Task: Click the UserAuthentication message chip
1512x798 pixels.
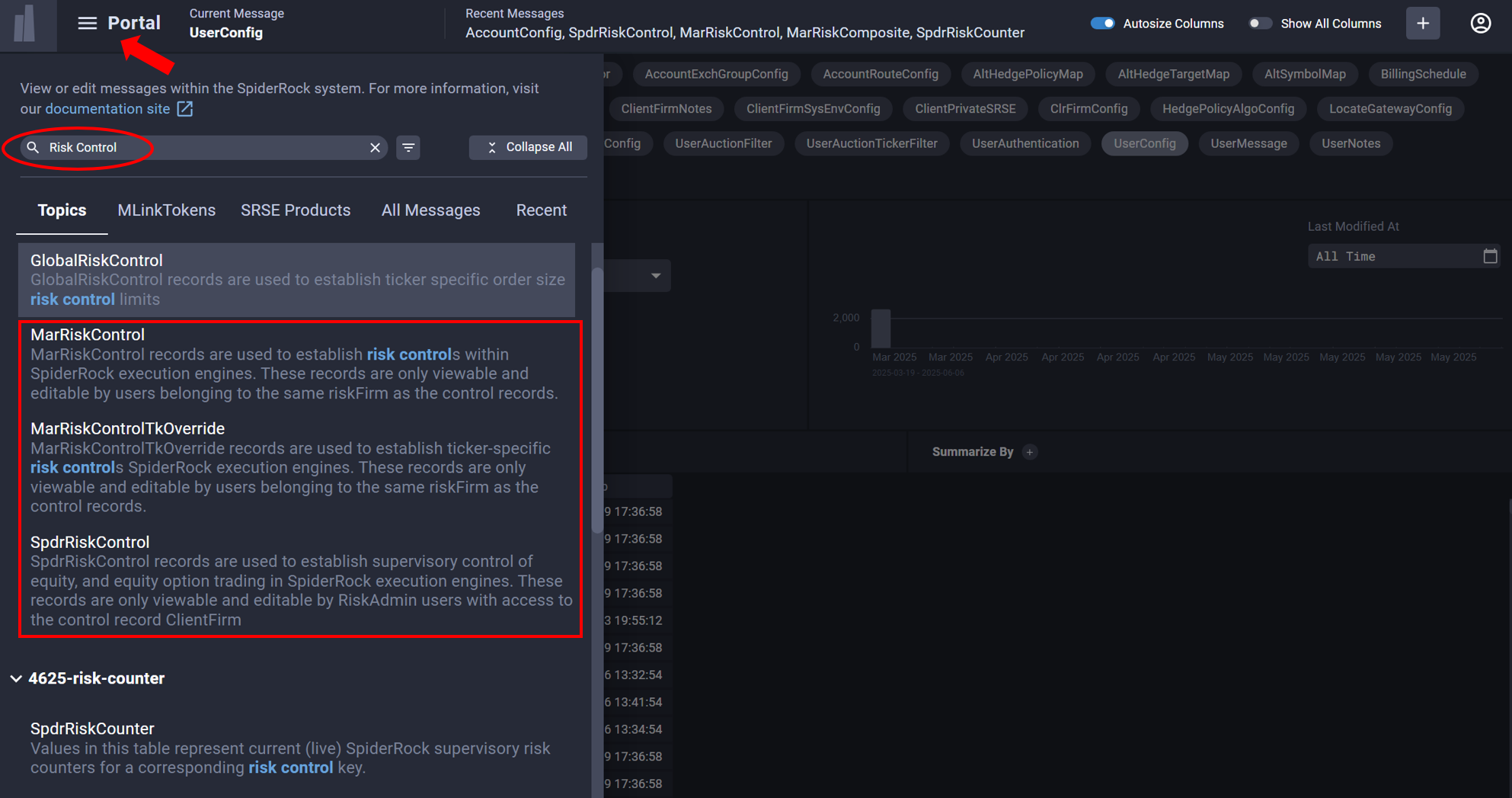Action: (x=1025, y=143)
